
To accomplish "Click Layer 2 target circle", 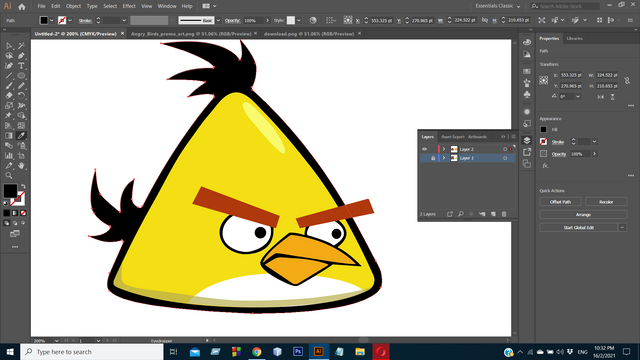I will [x=505, y=149].
